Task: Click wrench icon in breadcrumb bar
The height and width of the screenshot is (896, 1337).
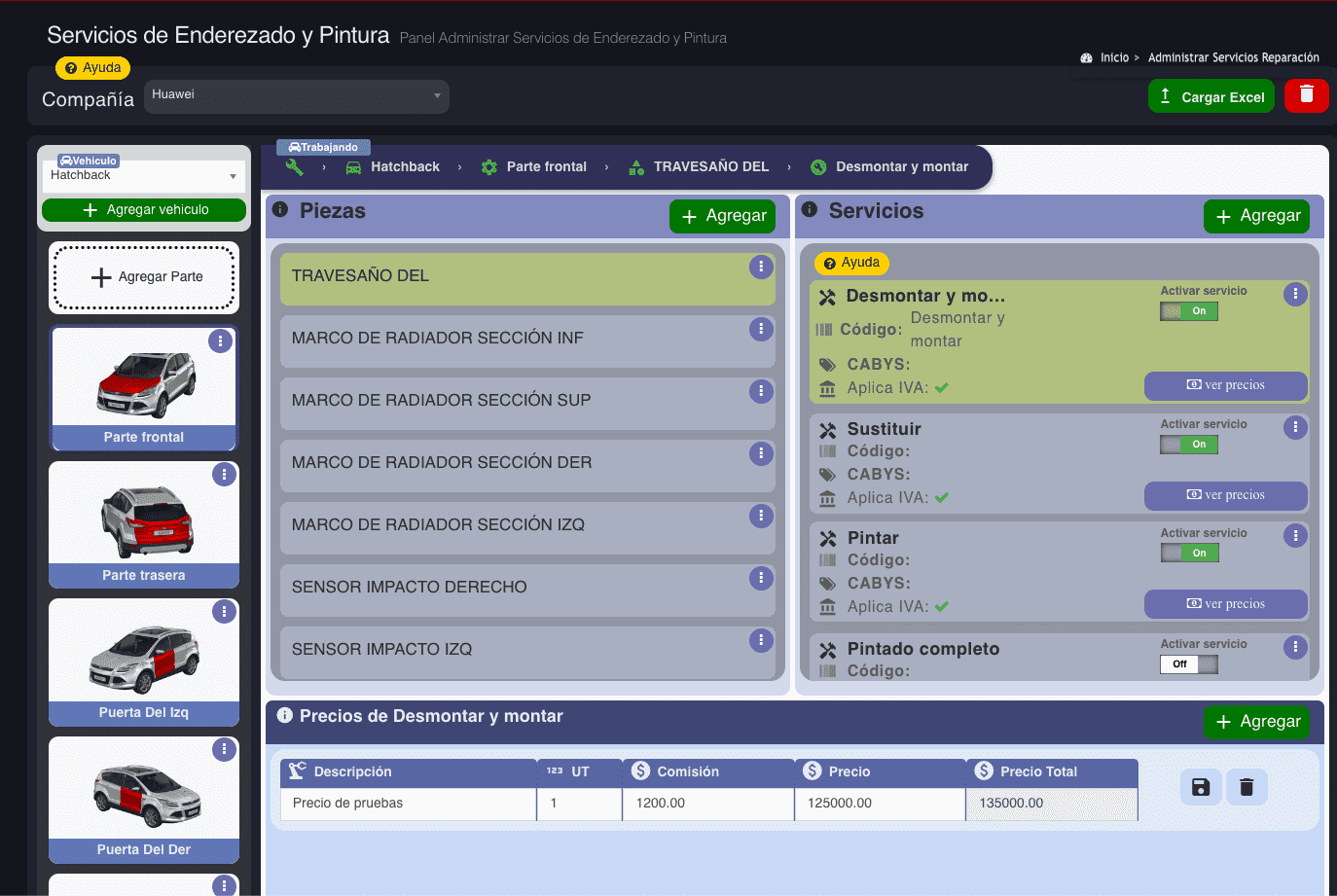Action: 294,167
